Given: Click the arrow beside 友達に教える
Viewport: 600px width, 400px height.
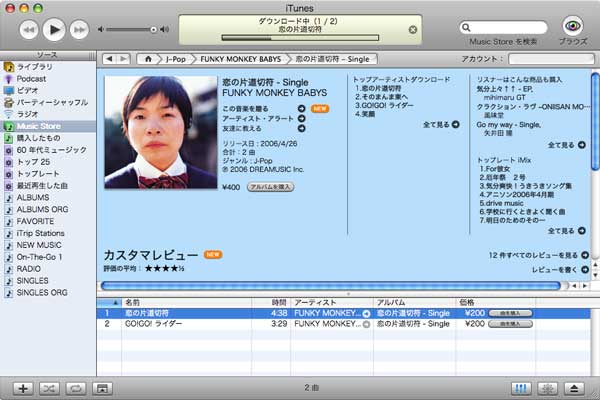Looking at the screenshot, I should tap(302, 128).
